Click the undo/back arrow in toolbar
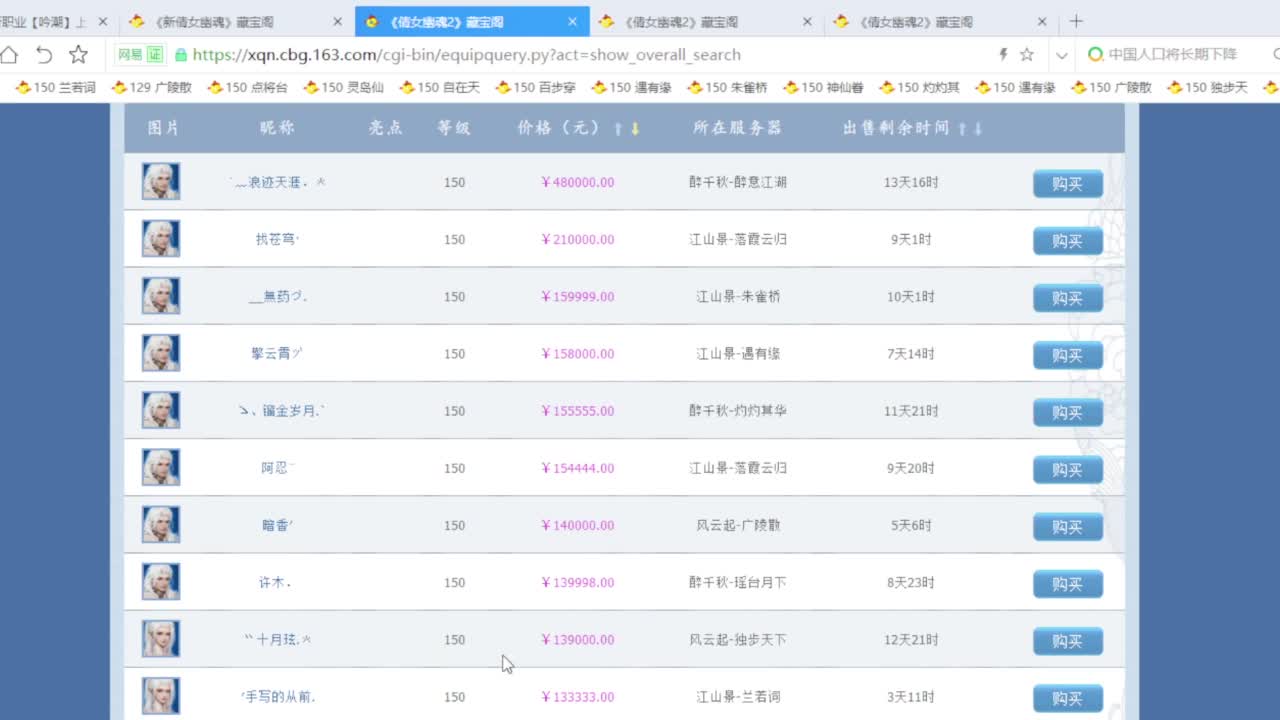This screenshot has width=1280, height=720. (x=44, y=55)
